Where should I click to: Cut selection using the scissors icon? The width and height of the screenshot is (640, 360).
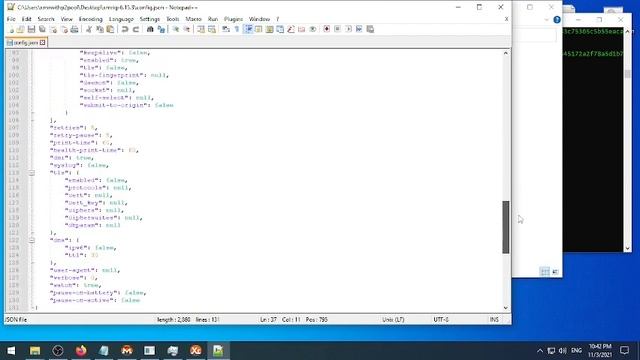tap(89, 29)
